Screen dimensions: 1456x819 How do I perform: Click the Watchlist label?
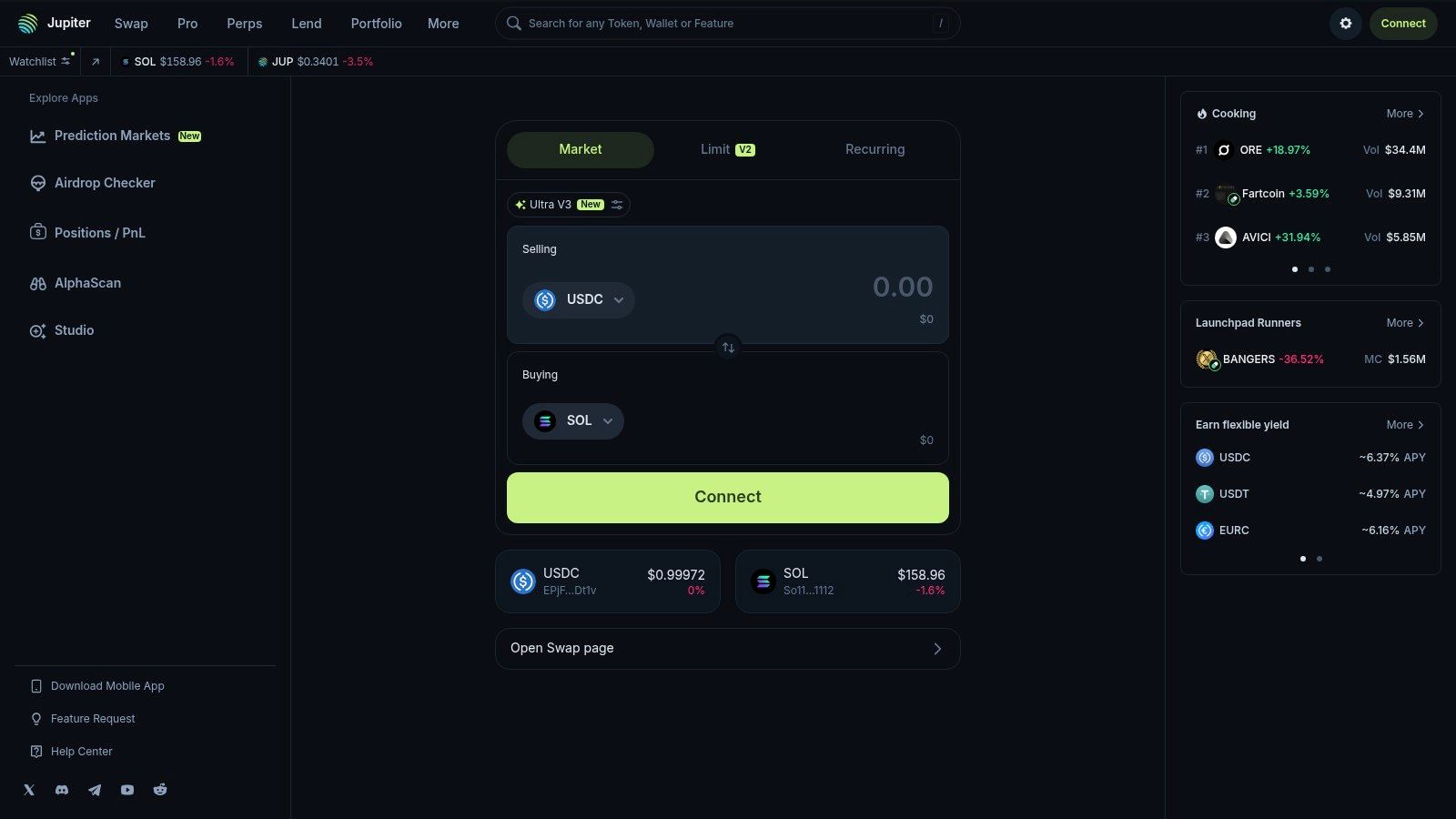tap(33, 62)
